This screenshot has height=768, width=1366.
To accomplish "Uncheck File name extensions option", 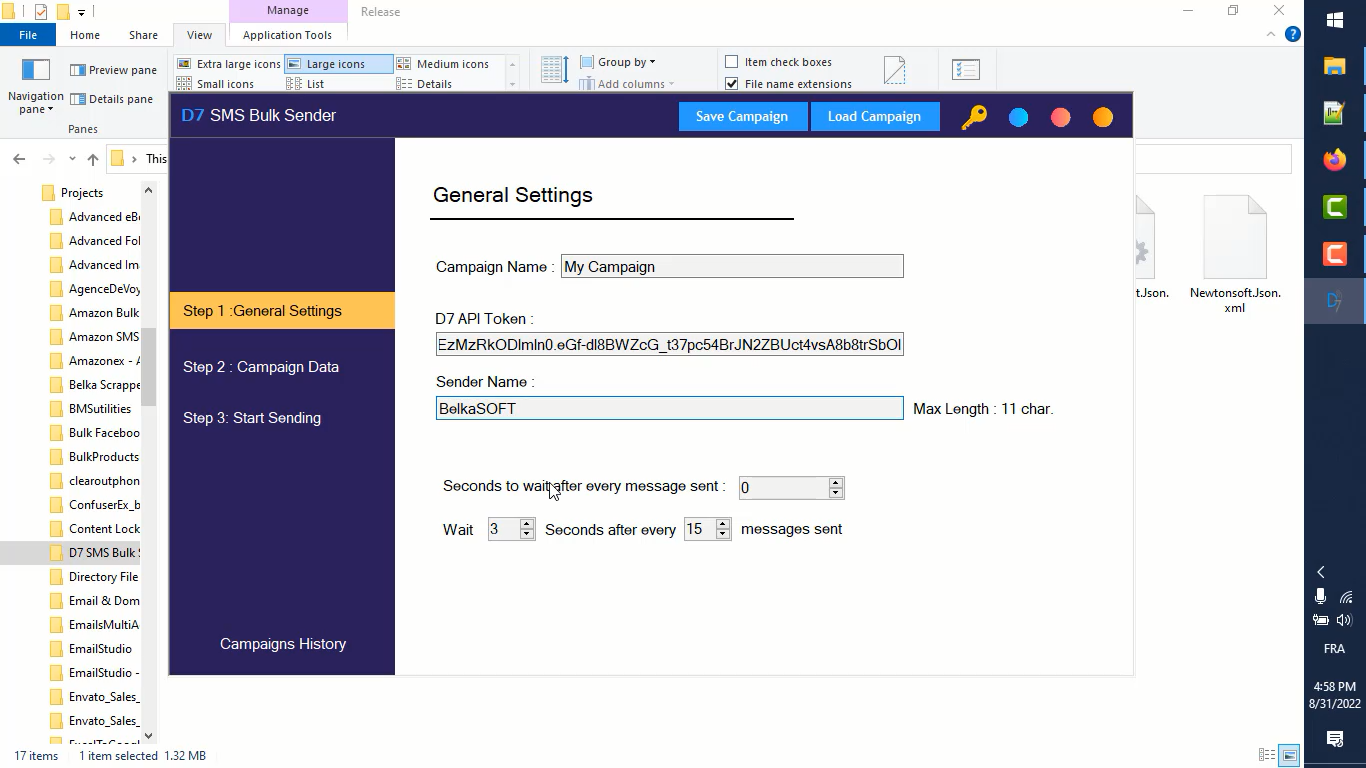I will pyautogui.click(x=732, y=84).
